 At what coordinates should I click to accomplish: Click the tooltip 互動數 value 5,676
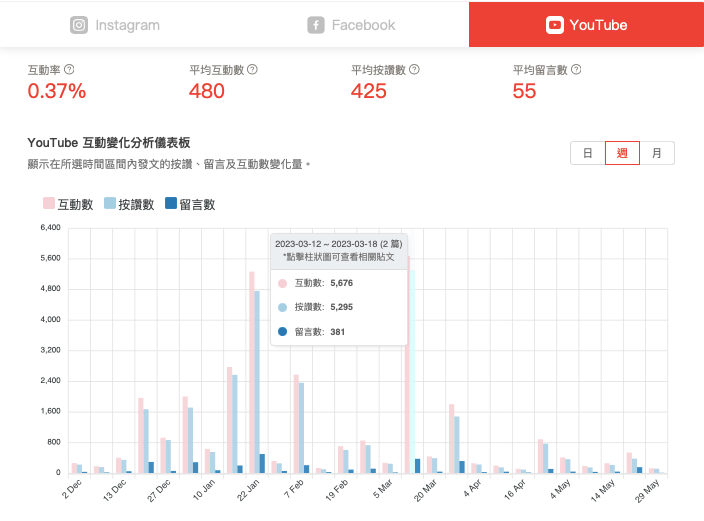point(342,283)
